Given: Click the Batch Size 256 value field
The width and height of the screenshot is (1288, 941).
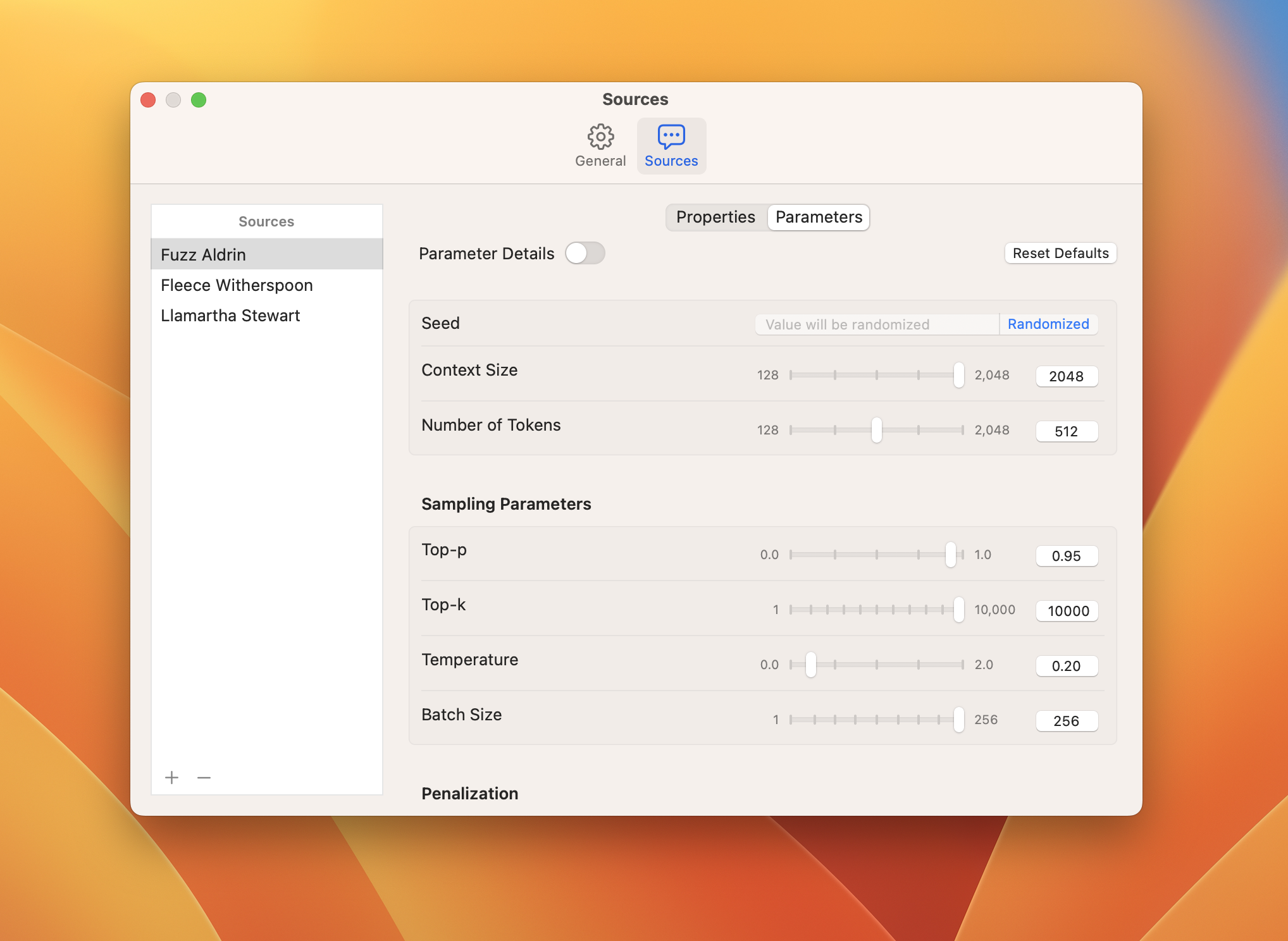Looking at the screenshot, I should click(1067, 720).
